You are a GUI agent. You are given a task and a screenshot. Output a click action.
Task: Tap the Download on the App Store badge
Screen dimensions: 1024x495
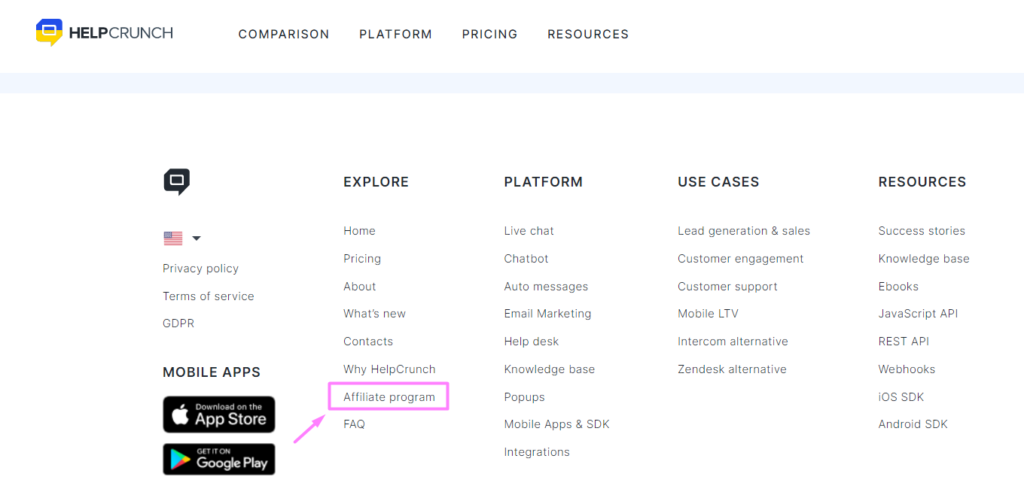point(219,414)
